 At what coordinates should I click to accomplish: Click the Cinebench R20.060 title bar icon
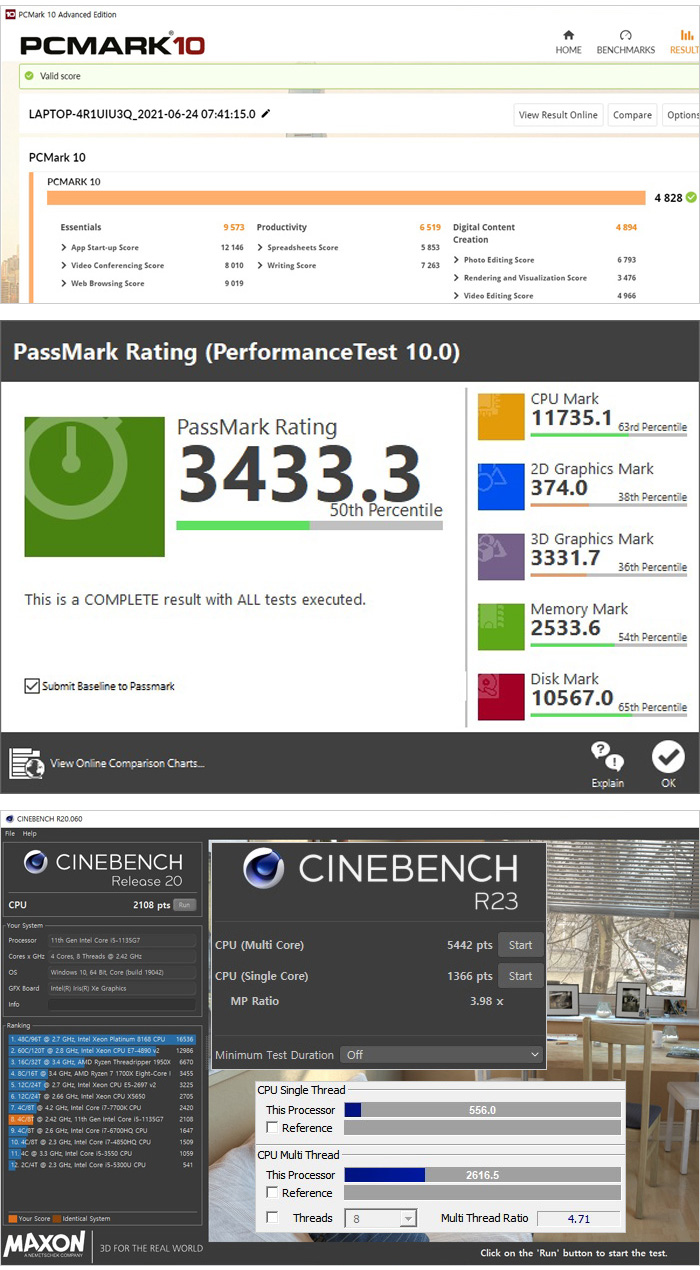9,819
